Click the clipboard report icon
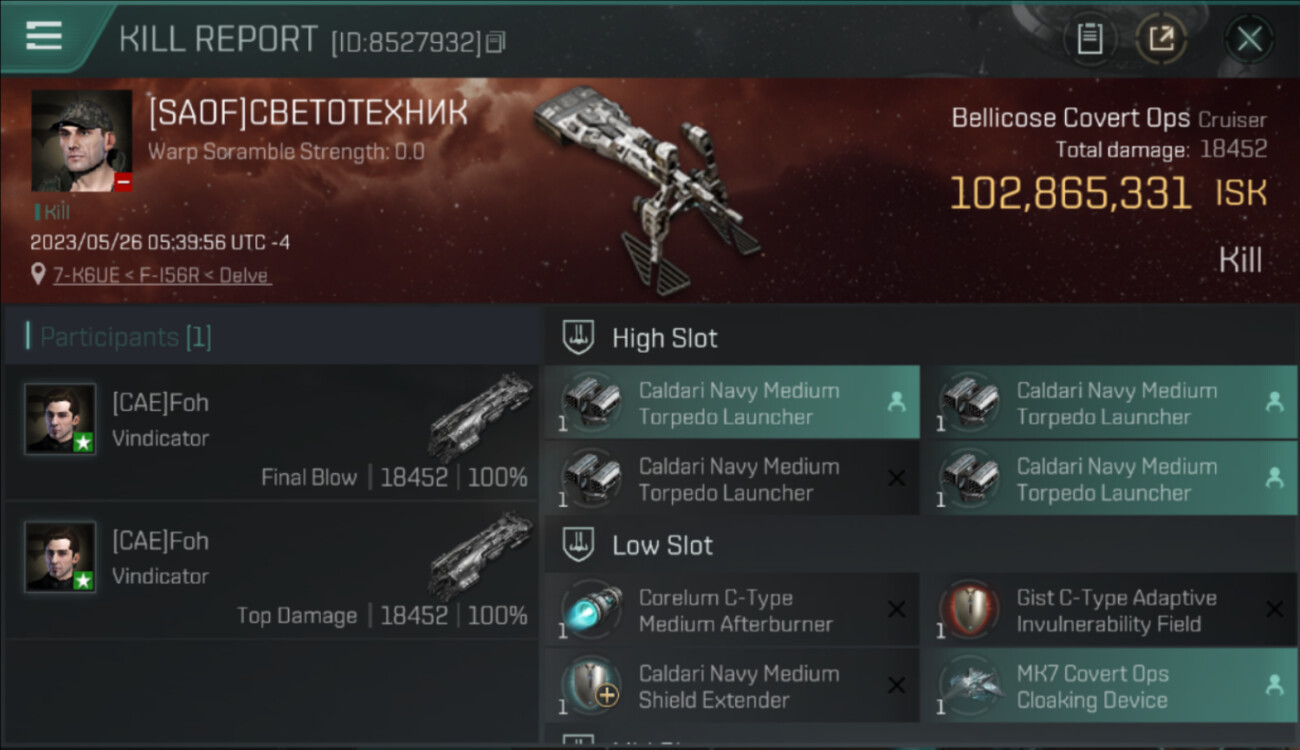1300x750 pixels. click(x=1089, y=39)
